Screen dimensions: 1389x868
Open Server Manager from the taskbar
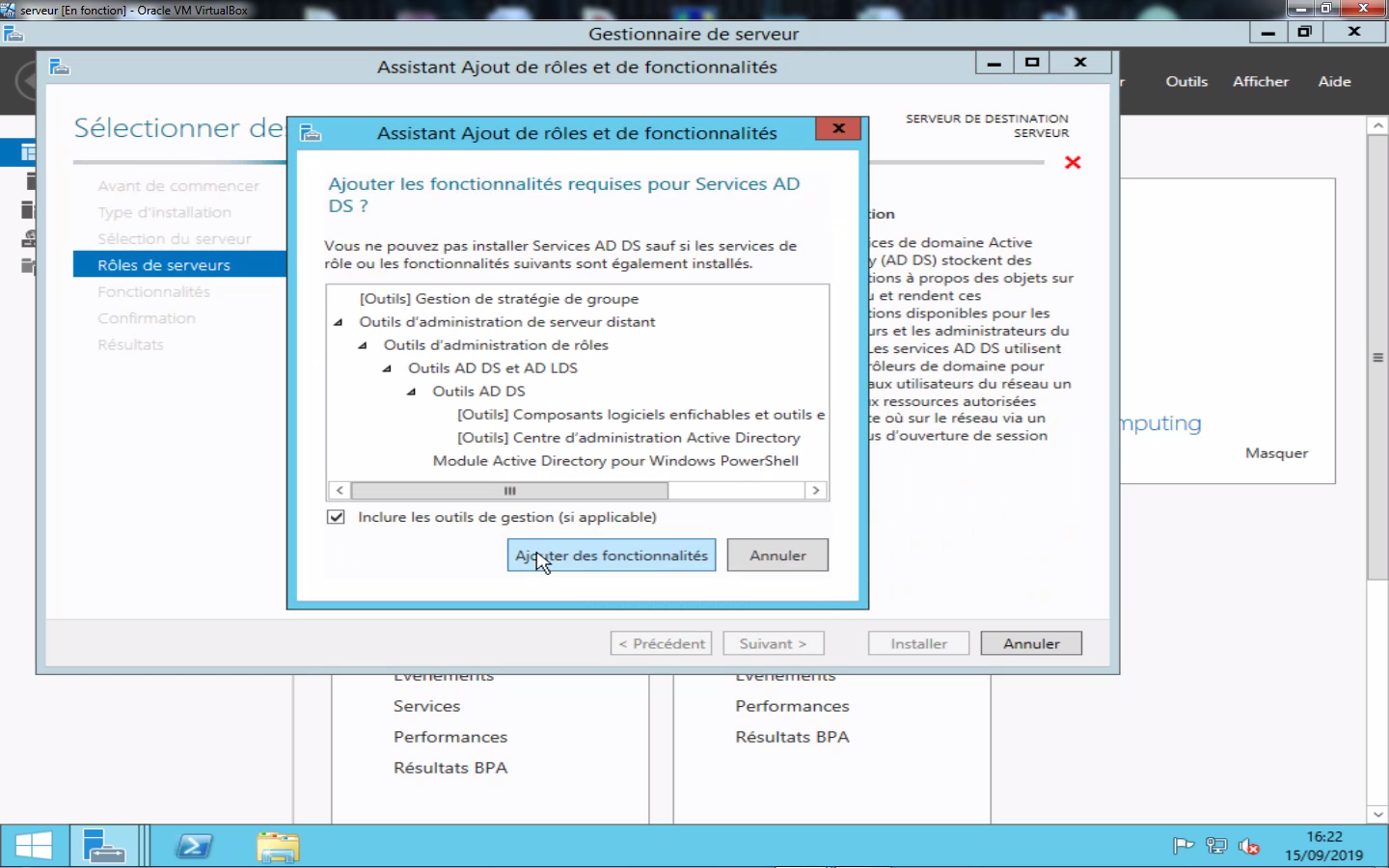[103, 847]
